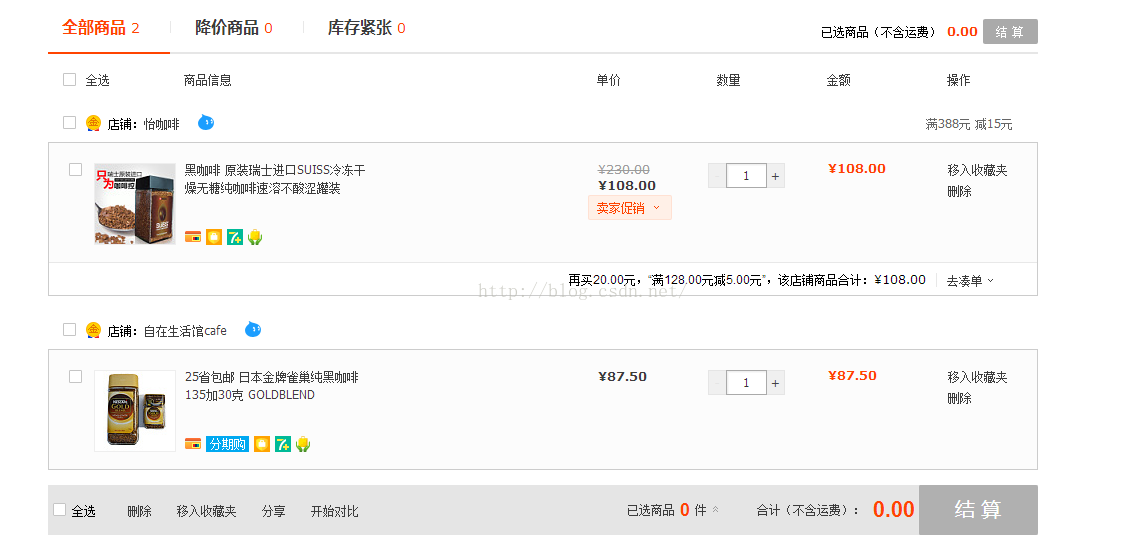Tick the top 全选 select-all checkbox
This screenshot has height=560, width=1147.
pyautogui.click(x=70, y=80)
